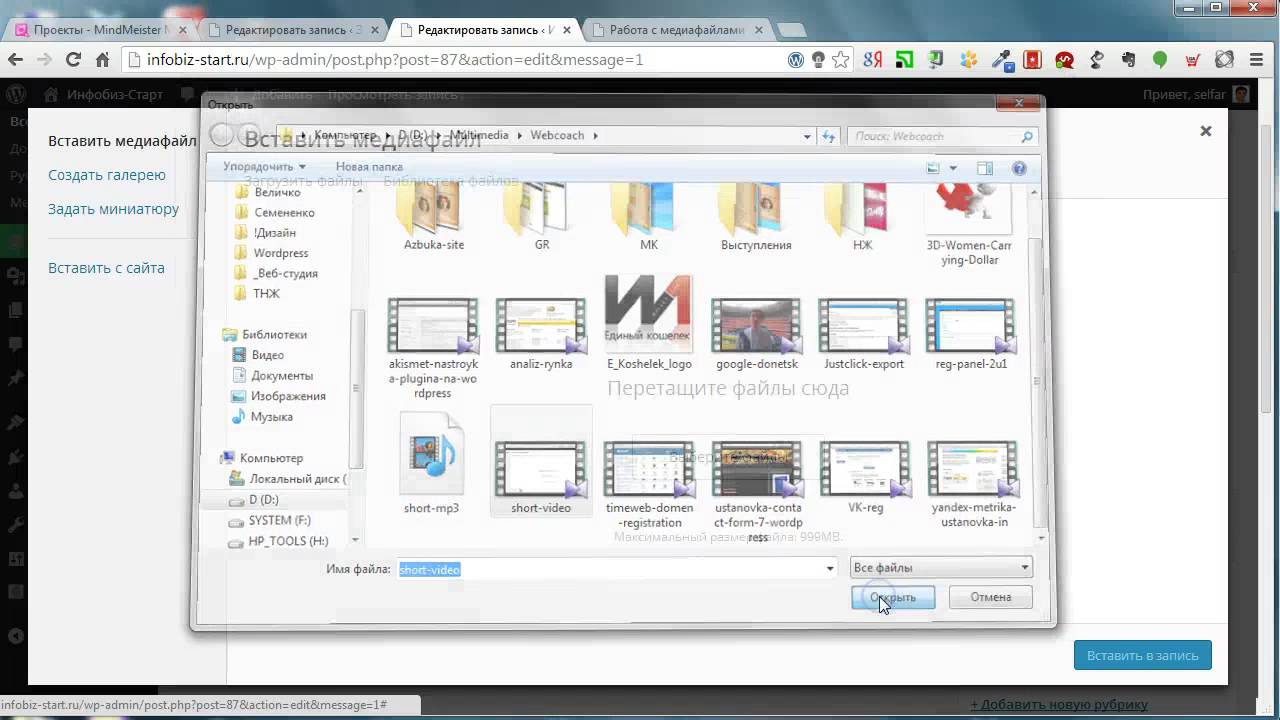Open help in the file dialog
The image size is (1280, 720).
1019,168
